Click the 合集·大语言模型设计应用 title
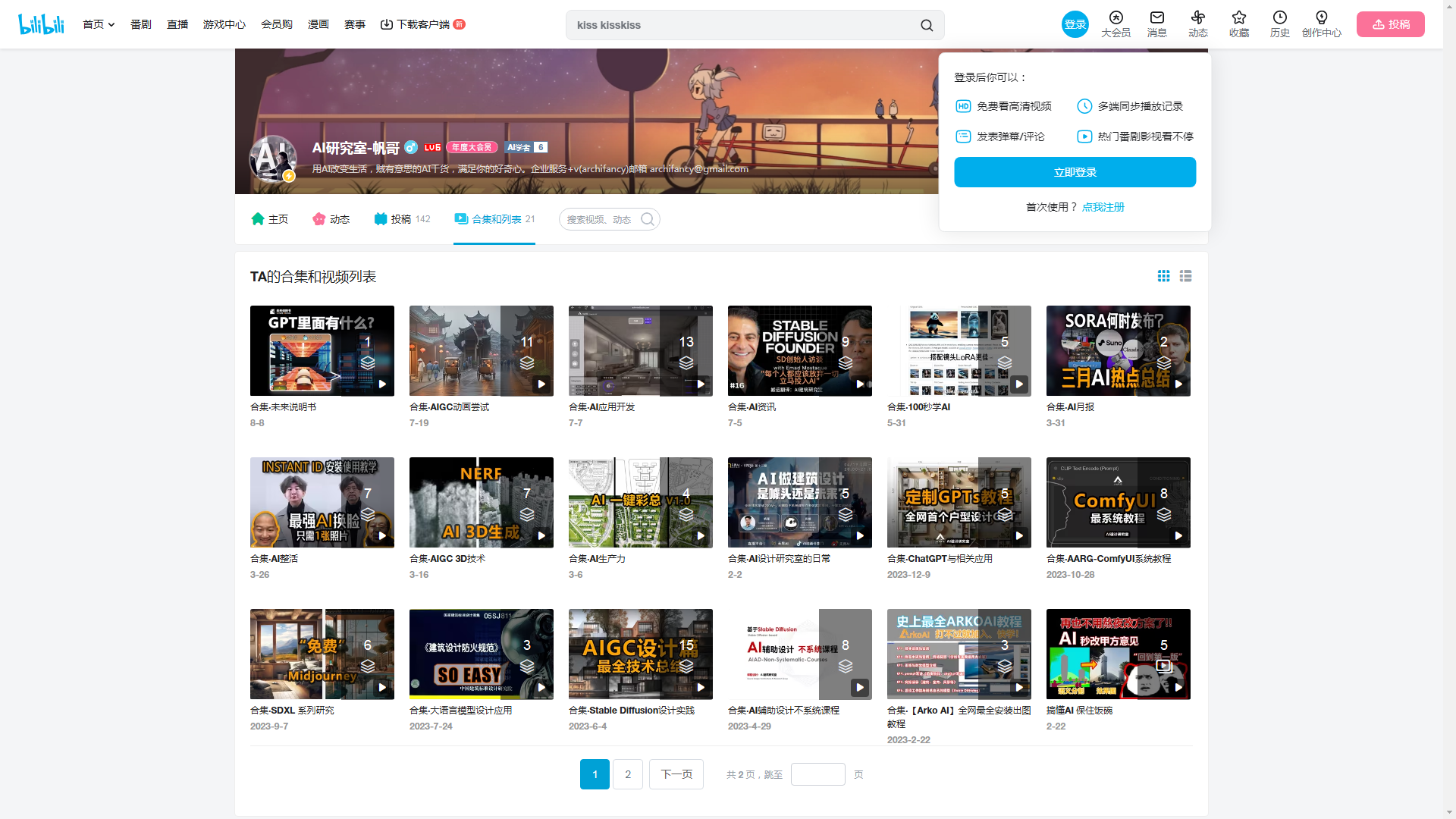The image size is (1456, 819). coord(460,710)
